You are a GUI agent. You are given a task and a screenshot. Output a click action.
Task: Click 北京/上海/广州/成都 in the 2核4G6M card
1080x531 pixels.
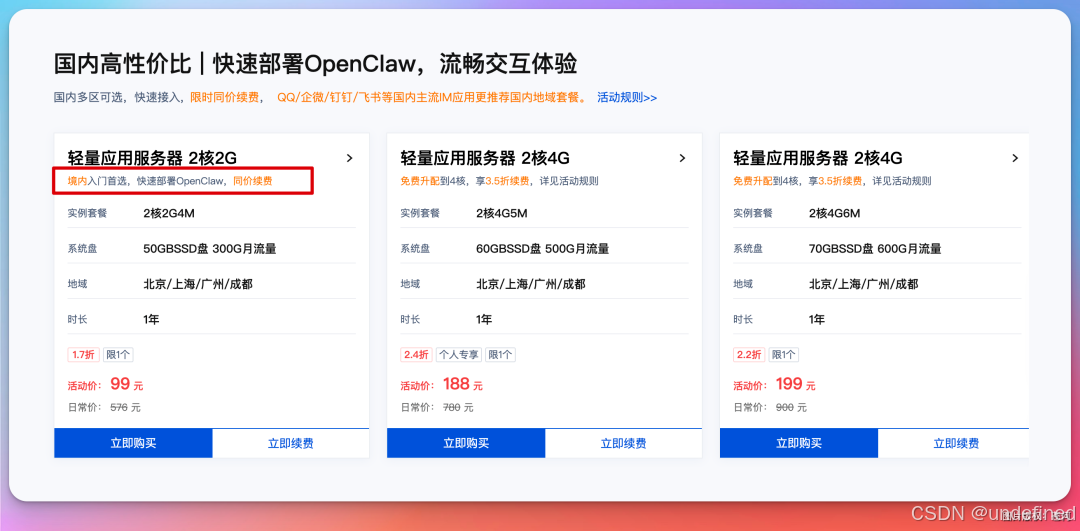point(863,284)
